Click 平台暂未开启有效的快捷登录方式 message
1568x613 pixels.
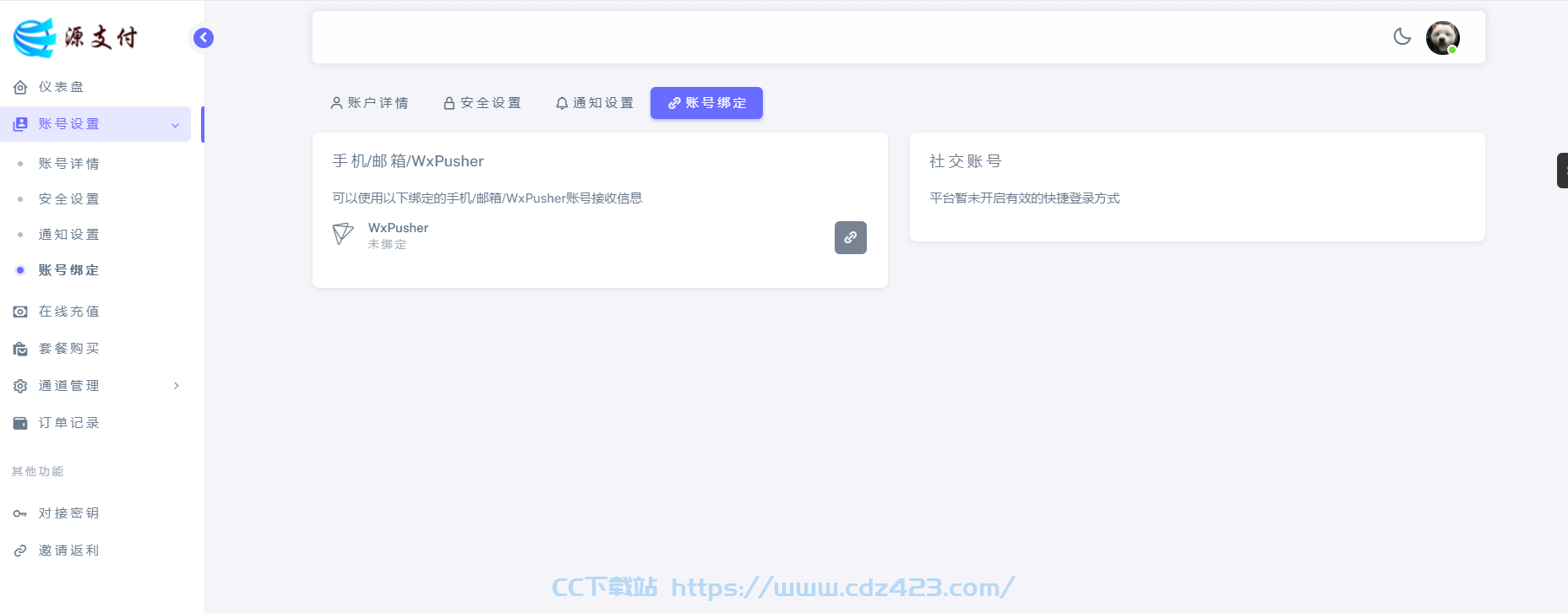pyautogui.click(x=1025, y=198)
